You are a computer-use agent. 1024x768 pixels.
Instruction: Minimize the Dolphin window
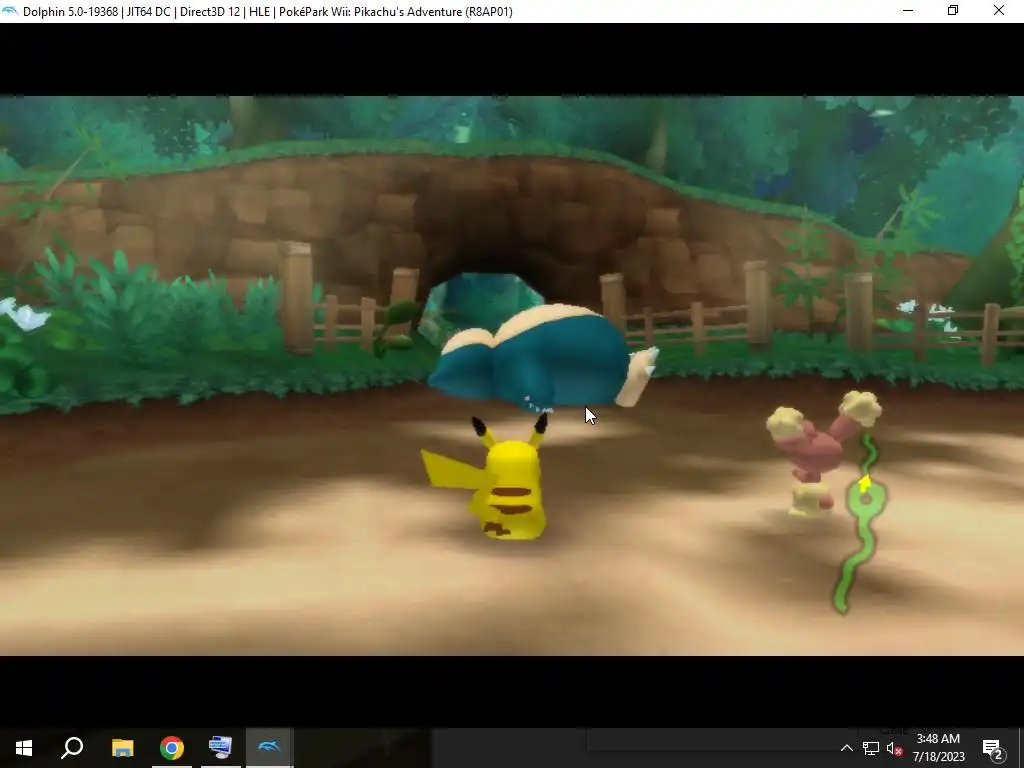[x=908, y=10]
